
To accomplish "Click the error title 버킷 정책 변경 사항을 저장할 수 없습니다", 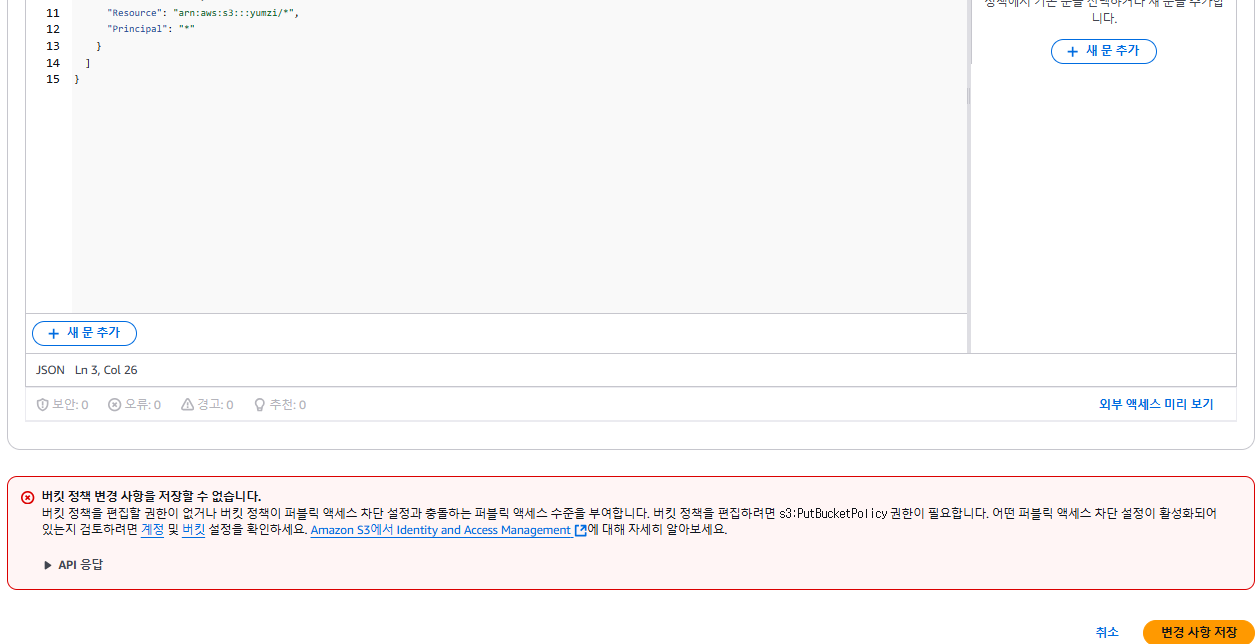I will tap(151, 496).
